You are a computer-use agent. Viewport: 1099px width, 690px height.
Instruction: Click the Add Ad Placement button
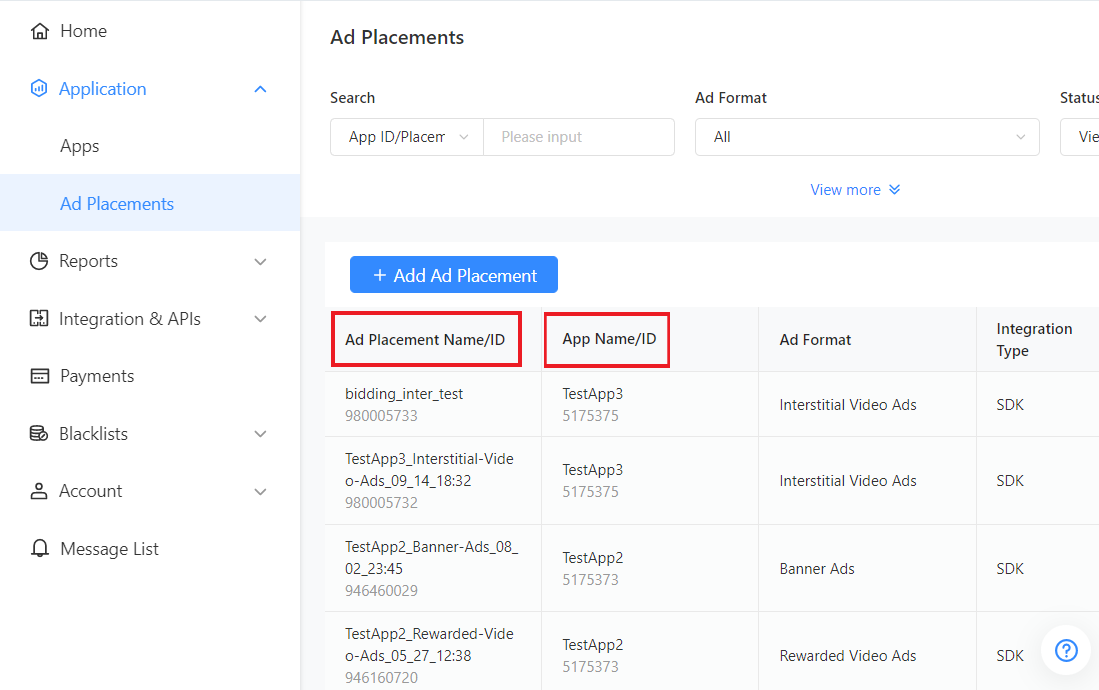pyautogui.click(x=454, y=275)
